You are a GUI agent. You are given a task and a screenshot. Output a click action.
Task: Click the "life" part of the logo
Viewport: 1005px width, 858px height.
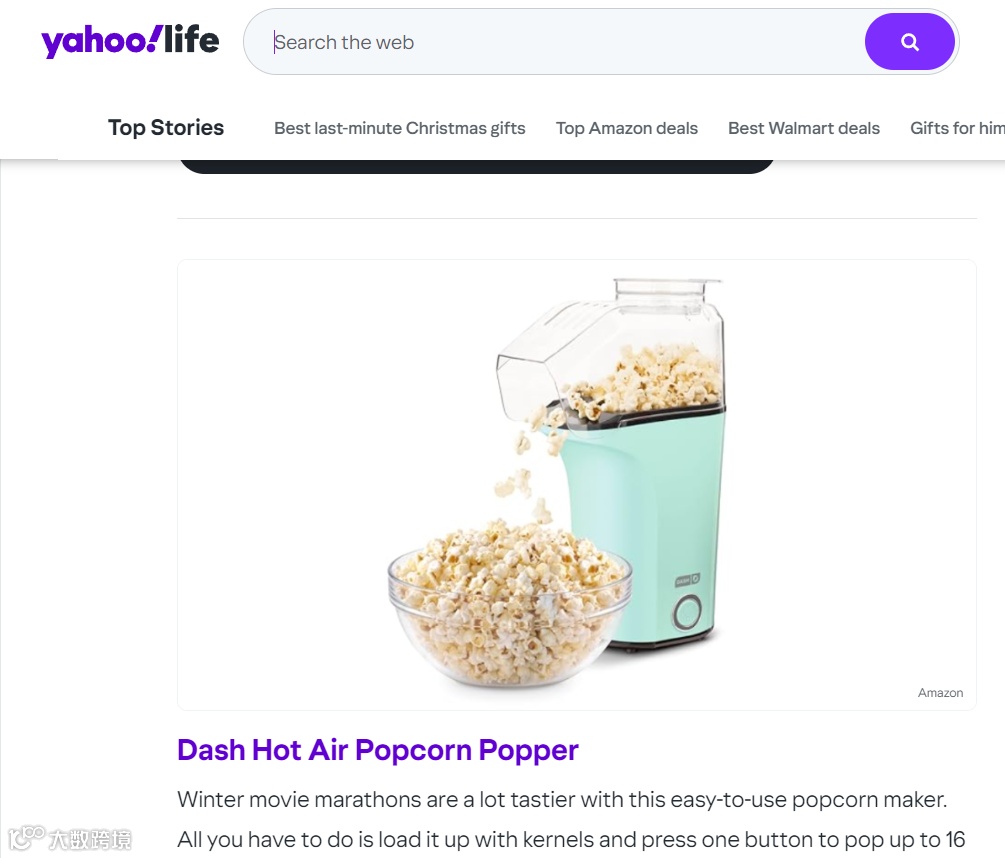[192, 40]
